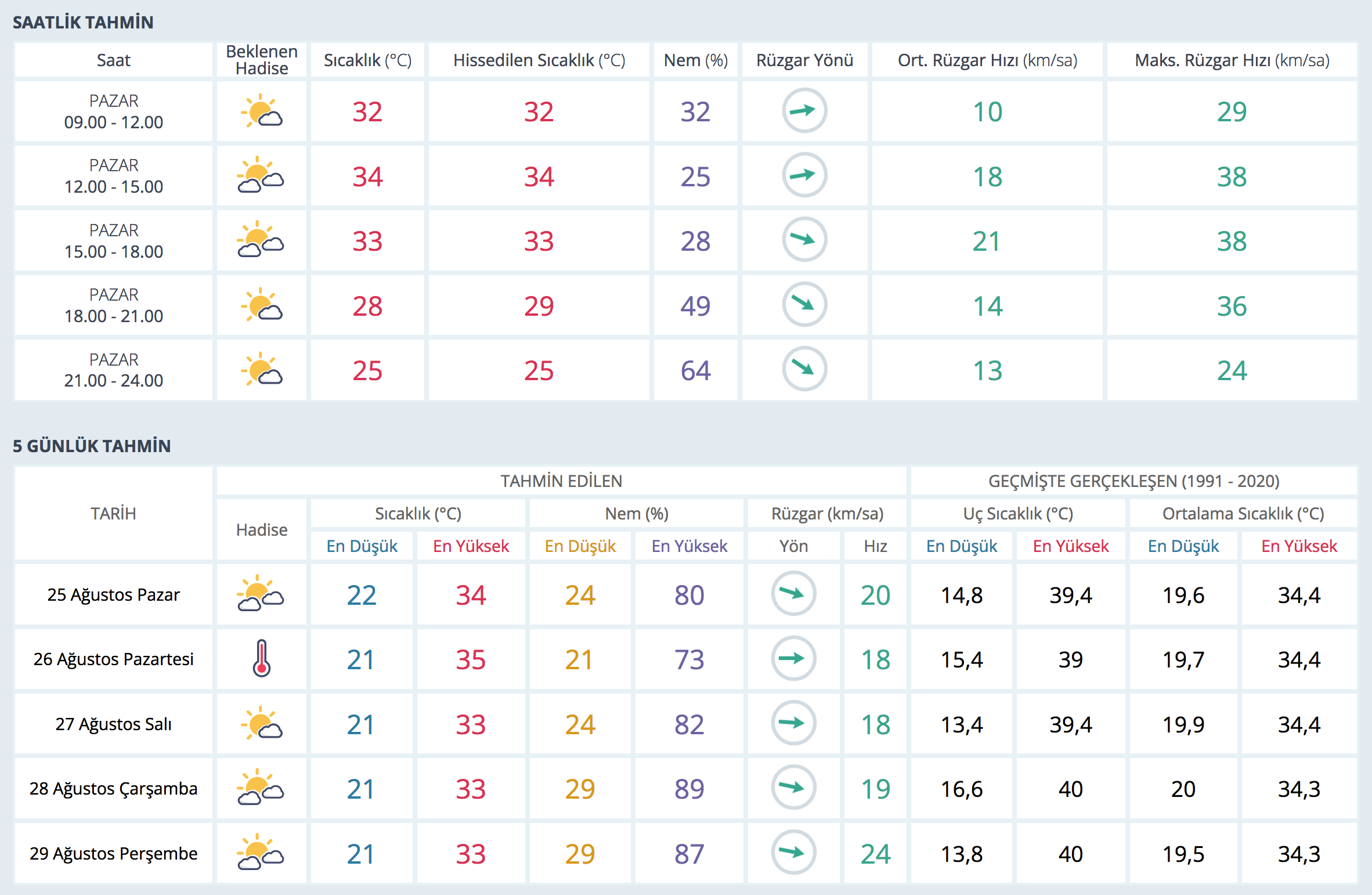This screenshot has height=895, width=1372.
Task: Click the 5 GÜNLÜK TAHMİN heading
Action: pos(92,446)
